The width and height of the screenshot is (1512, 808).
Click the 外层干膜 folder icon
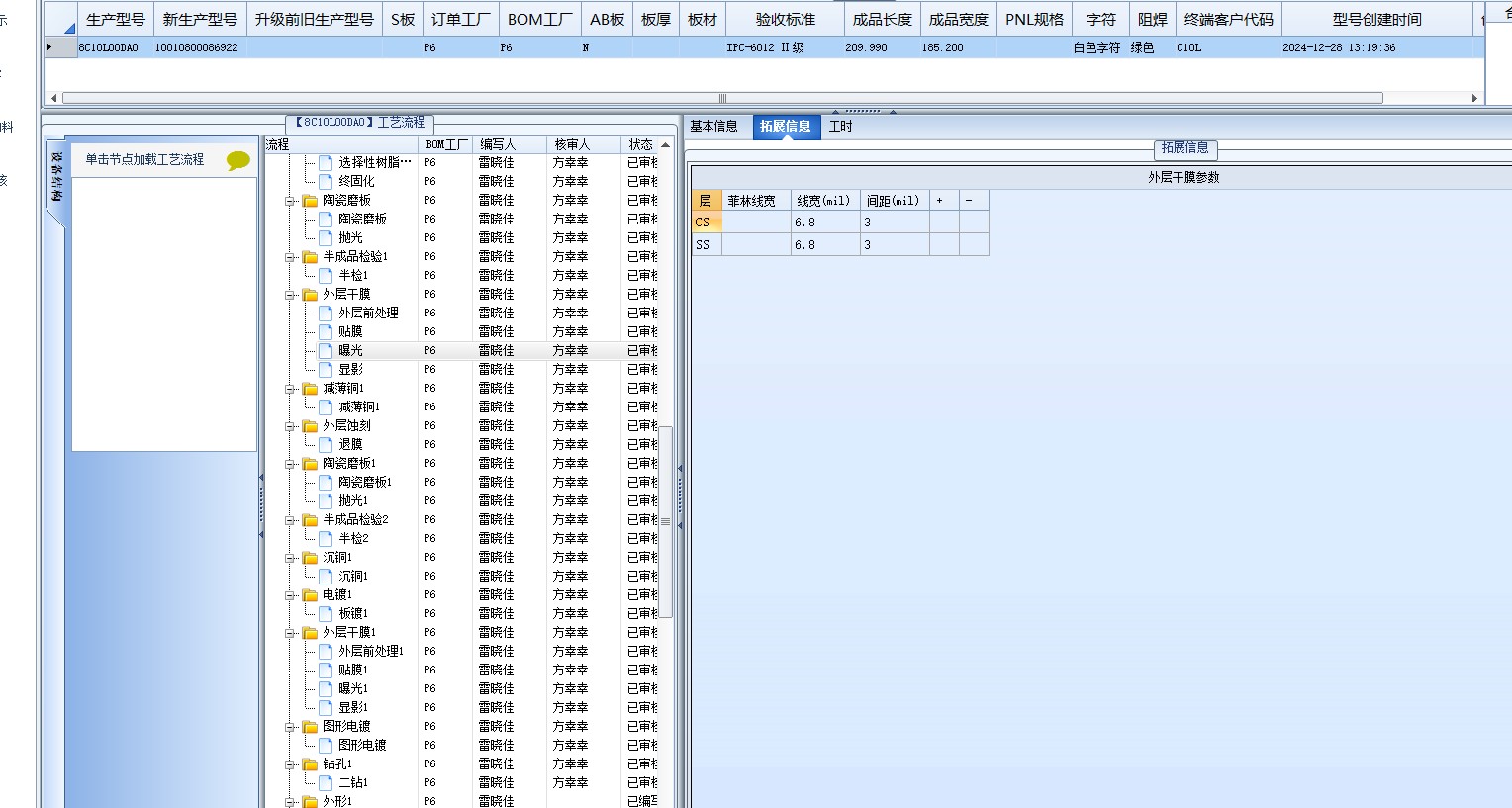pos(310,294)
